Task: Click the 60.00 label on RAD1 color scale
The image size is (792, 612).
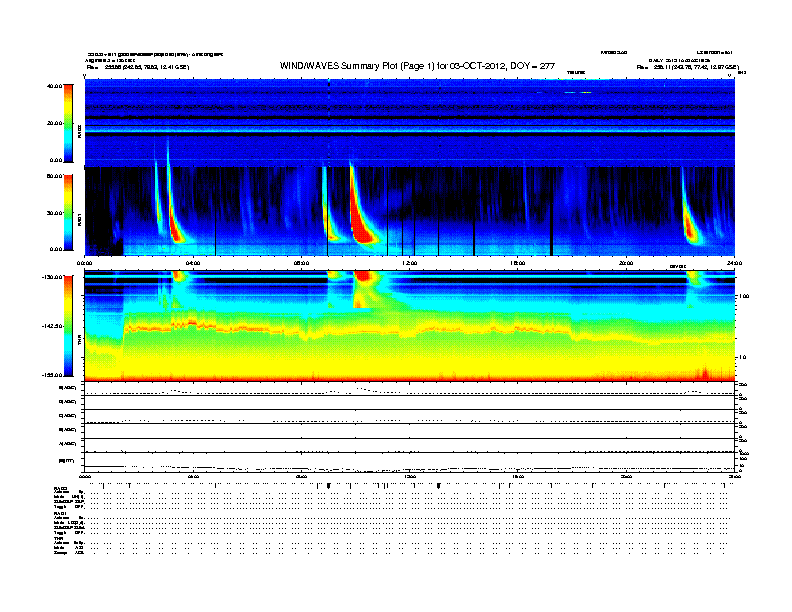Action: [x=55, y=176]
